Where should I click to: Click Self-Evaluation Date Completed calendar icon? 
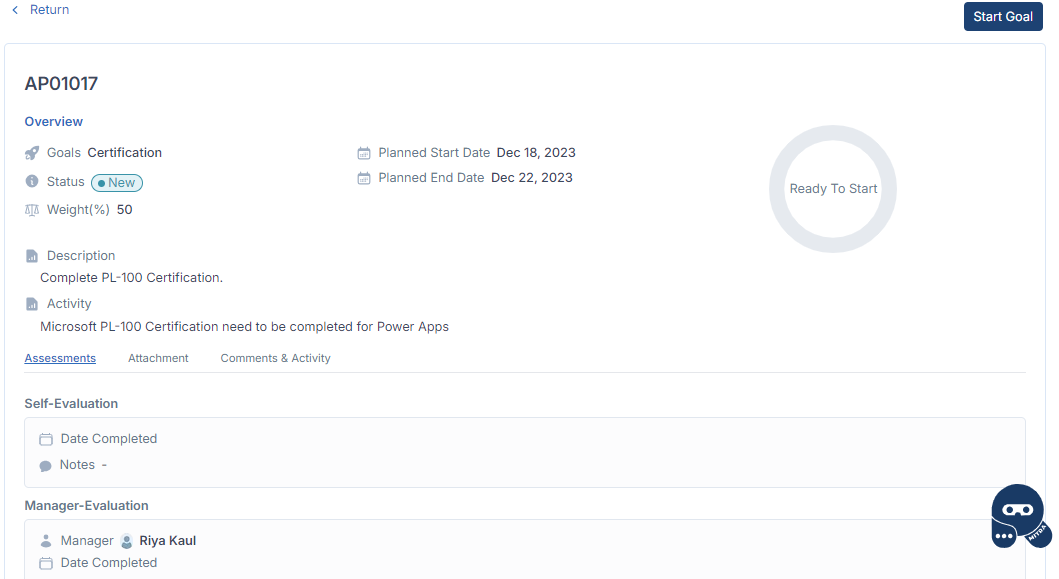(46, 439)
